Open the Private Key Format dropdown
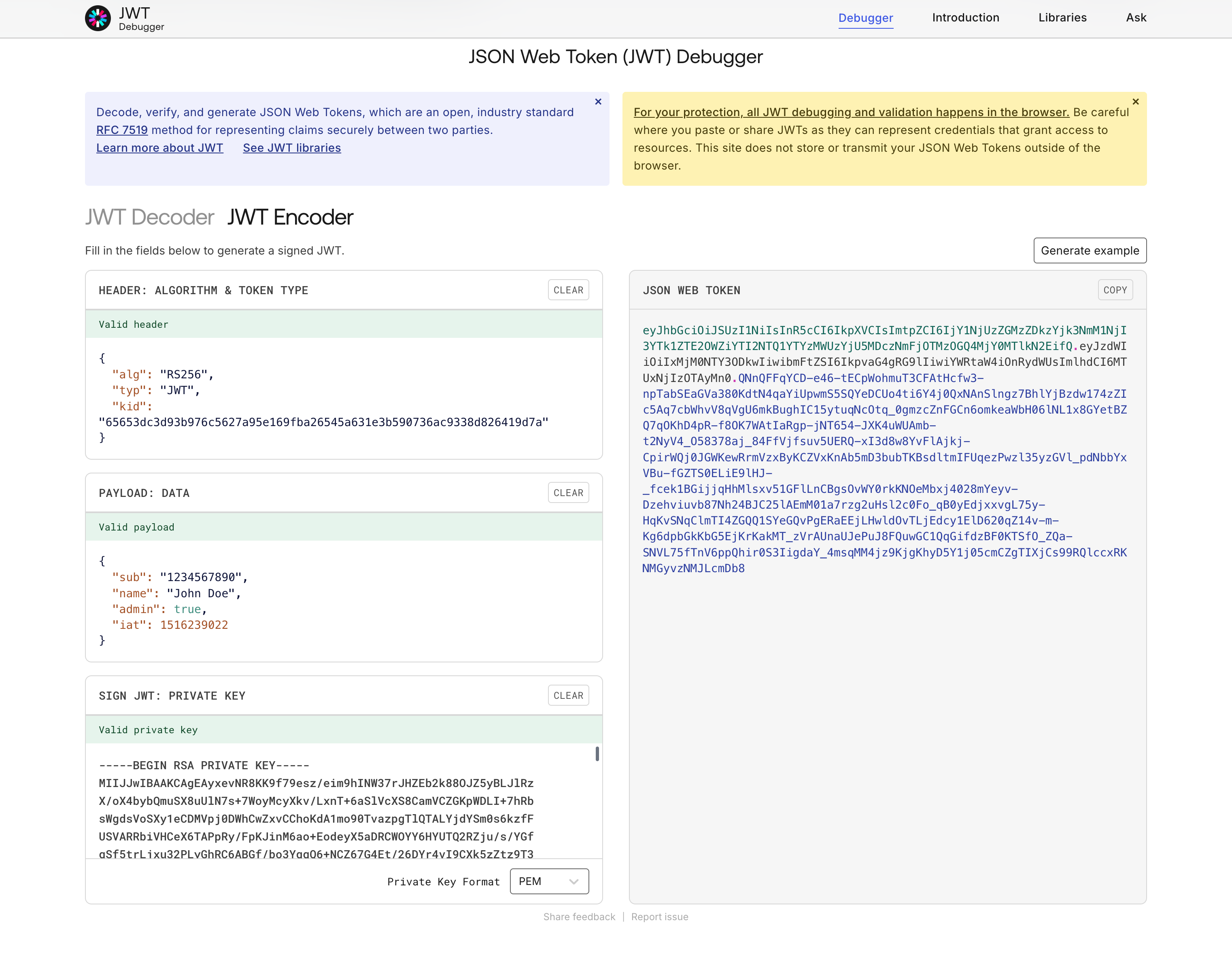This screenshot has height=957, width=1232. click(x=548, y=881)
